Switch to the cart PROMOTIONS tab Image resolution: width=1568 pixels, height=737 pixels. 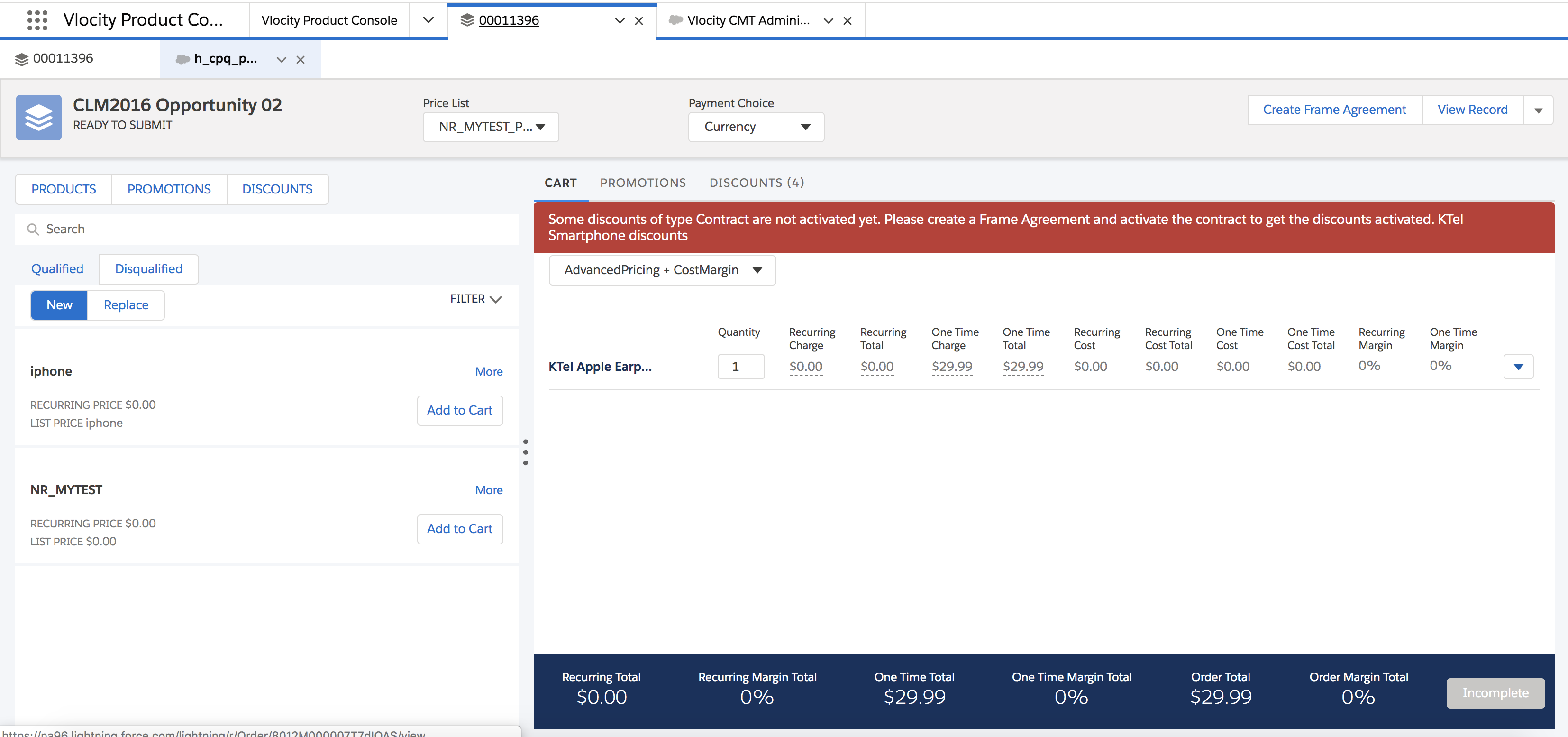(643, 183)
